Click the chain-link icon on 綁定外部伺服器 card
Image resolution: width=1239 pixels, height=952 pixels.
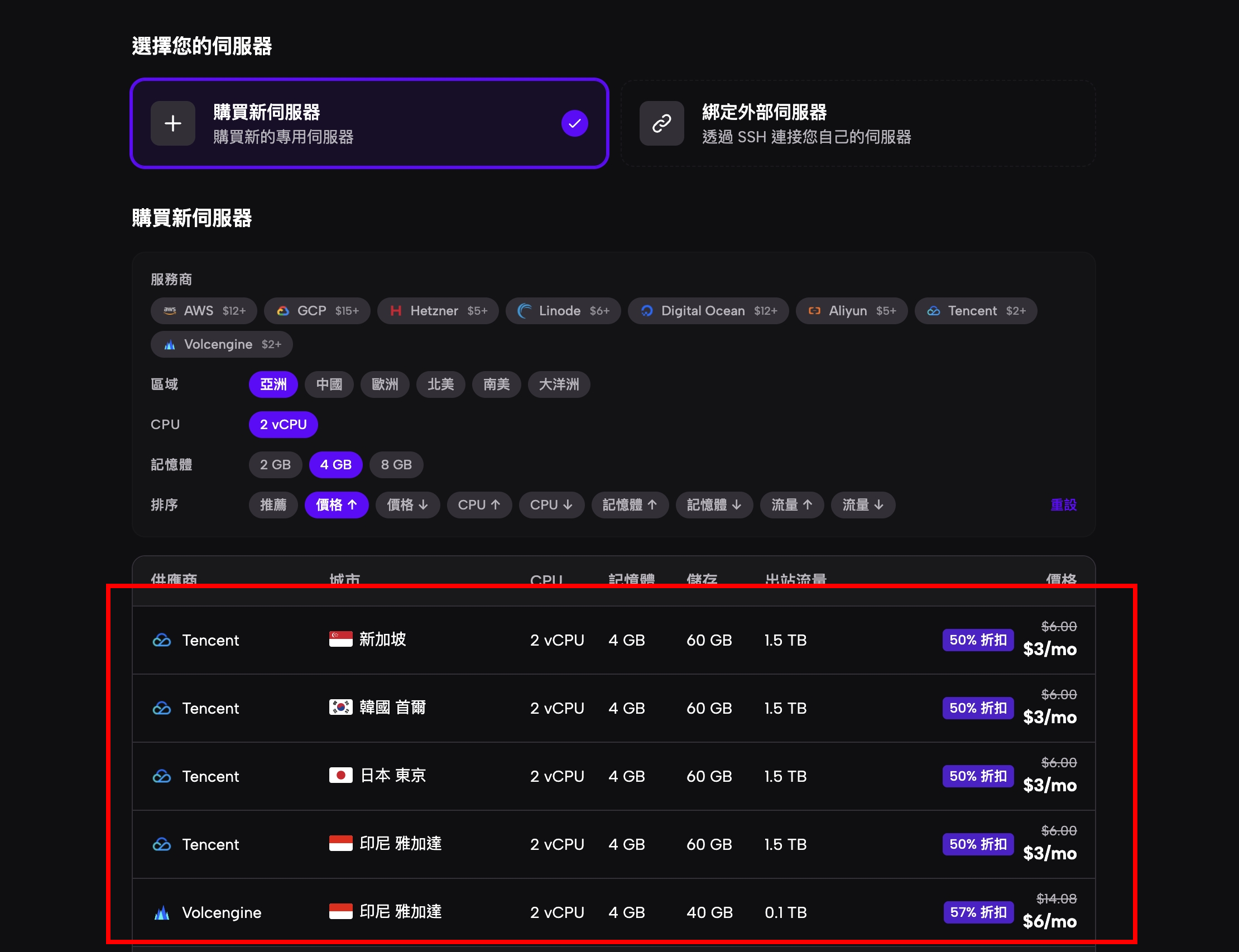pyautogui.click(x=661, y=123)
